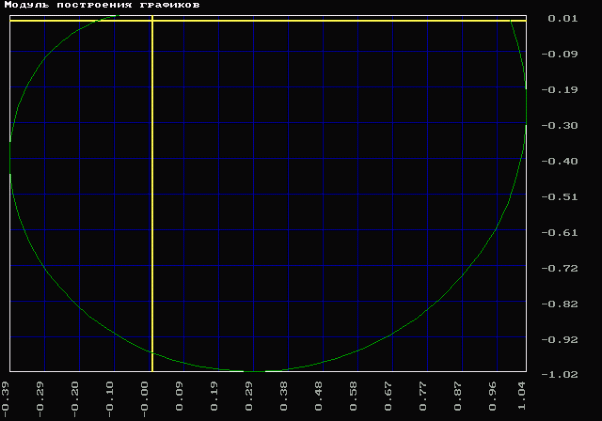This screenshot has width=602, height=421.
Task: Click the title "Модуль построения графиков"
Action: point(102,5)
